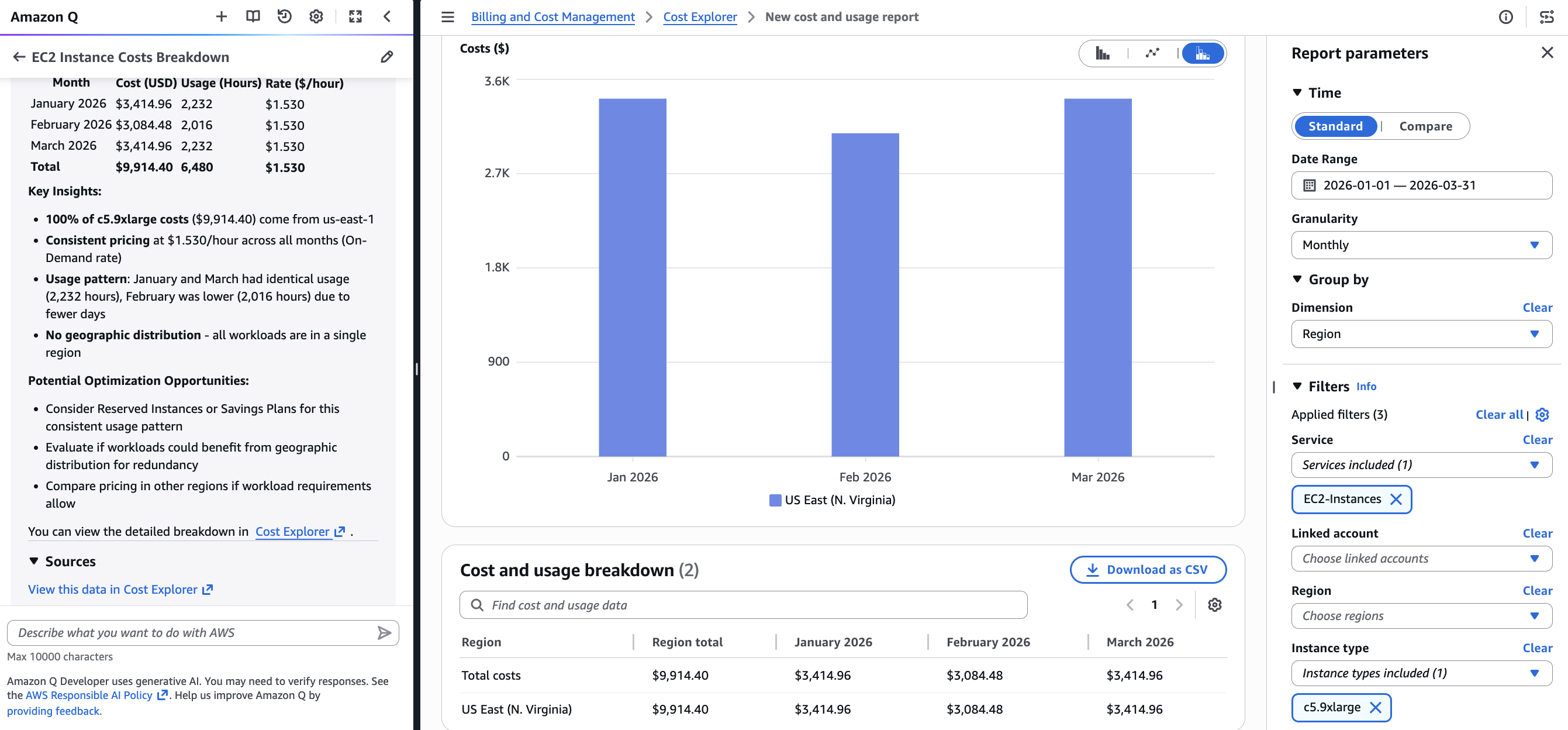Switch to stacked bar chart view
1568x730 pixels.
(1202, 54)
